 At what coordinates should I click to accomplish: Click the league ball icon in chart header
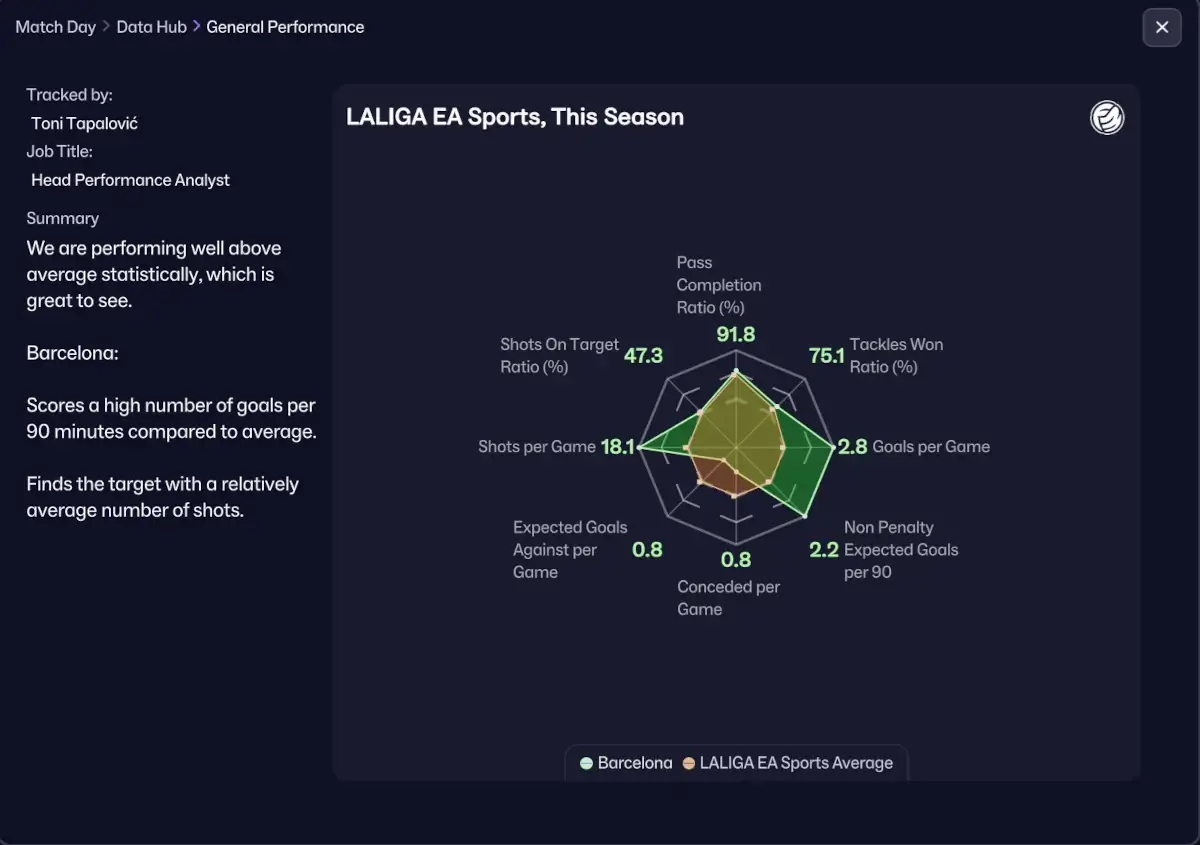click(x=1107, y=118)
